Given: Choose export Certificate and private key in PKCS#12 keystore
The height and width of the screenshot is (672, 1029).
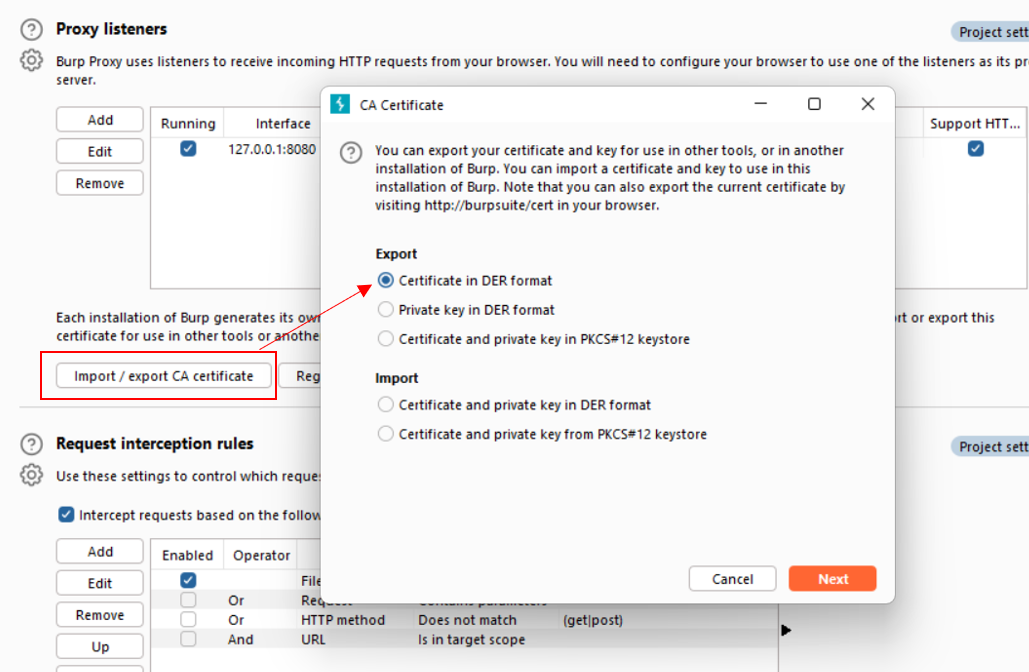Looking at the screenshot, I should [x=386, y=339].
